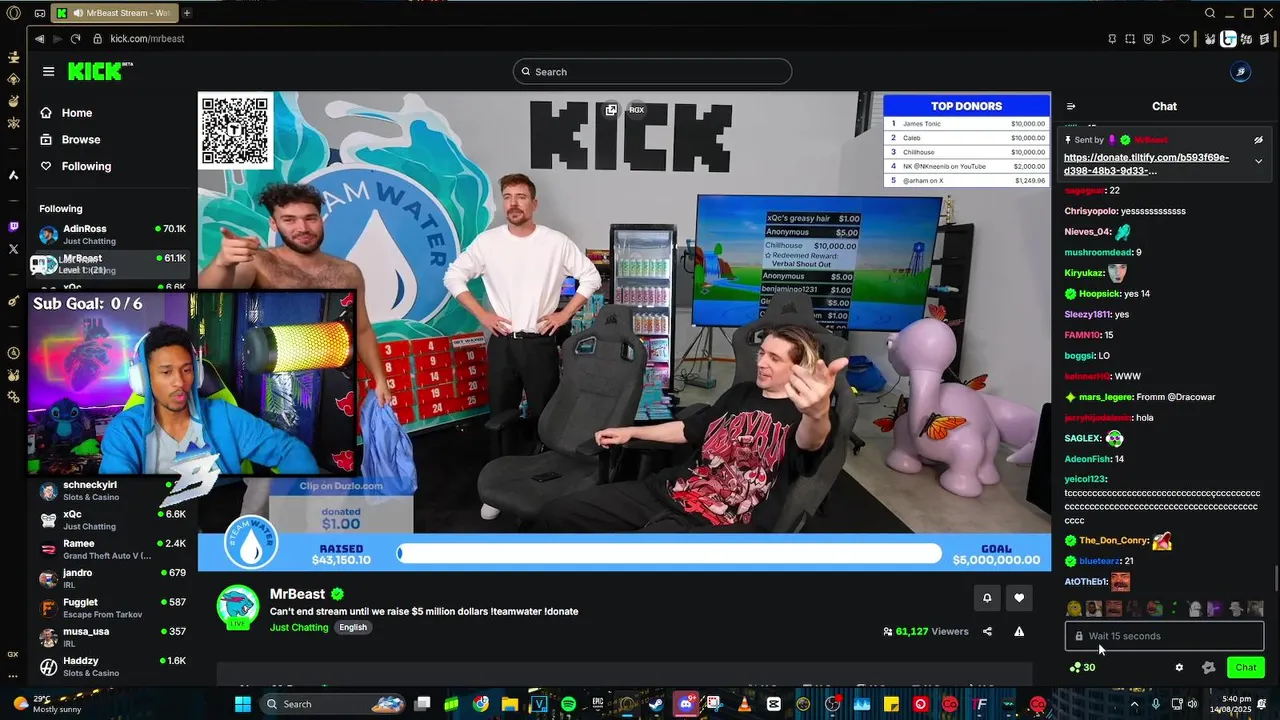This screenshot has width=1280, height=720.
Task: Open Twitch in Opera sidebar
Action: tap(13, 227)
